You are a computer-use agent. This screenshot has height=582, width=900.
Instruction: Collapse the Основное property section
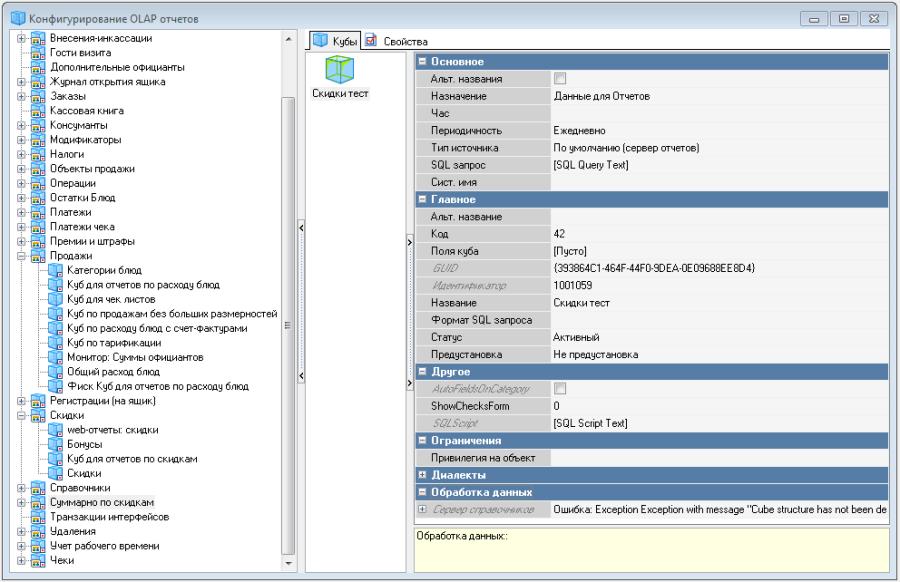point(423,62)
